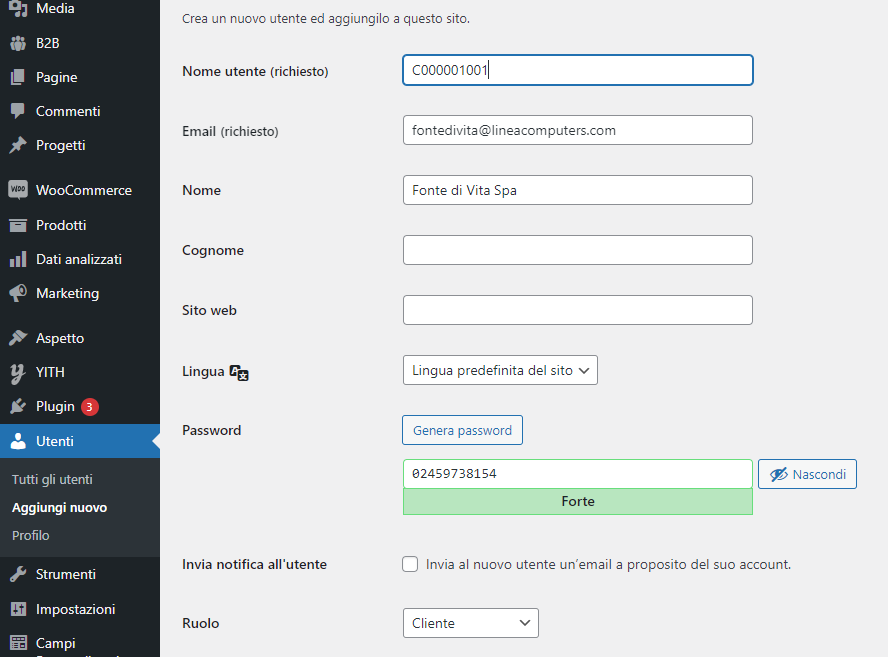This screenshot has height=657, width=888.
Task: Click the Progetti pushpin icon
Action: pyautogui.click(x=18, y=145)
